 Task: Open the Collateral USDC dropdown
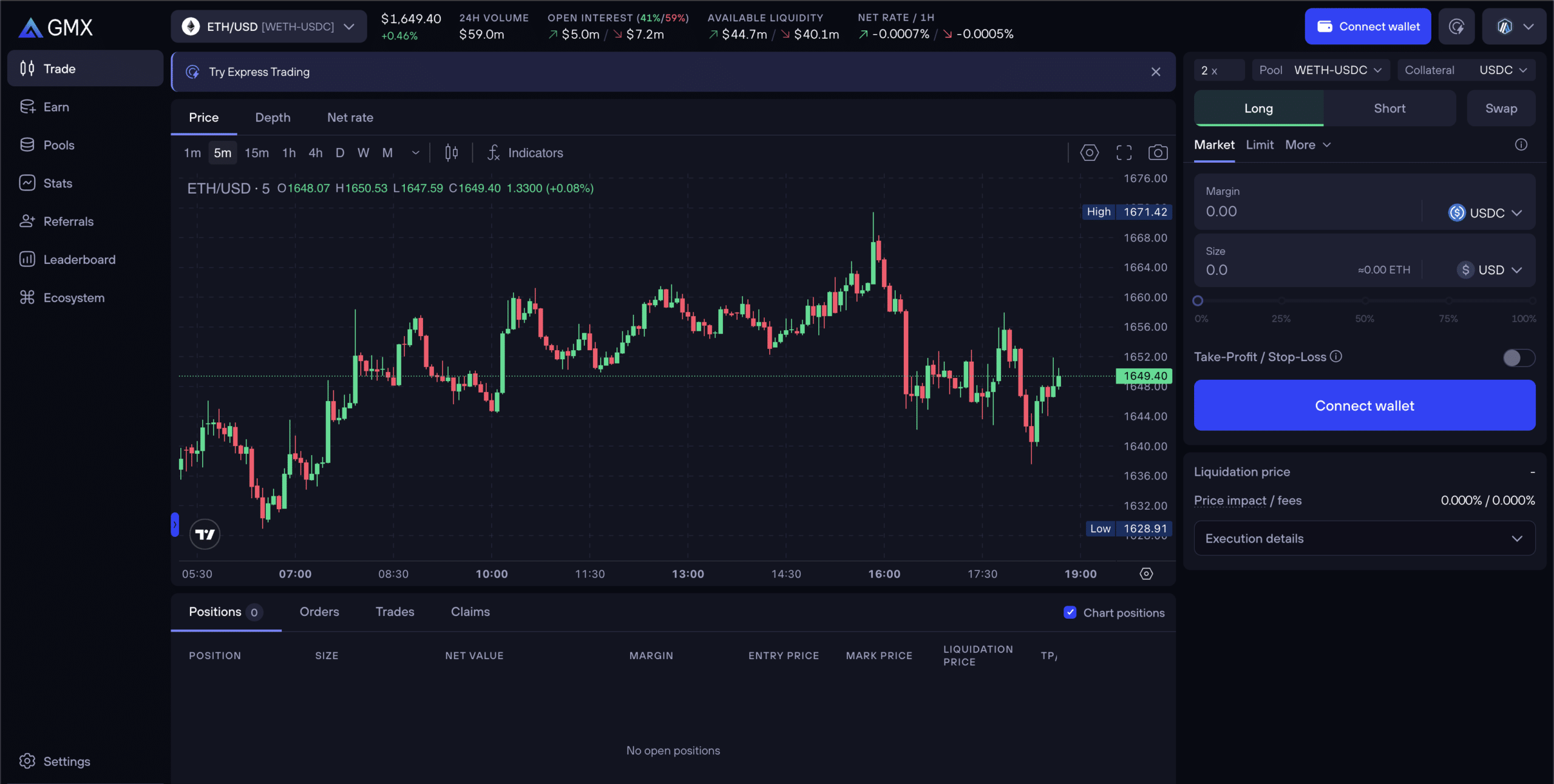point(1466,70)
